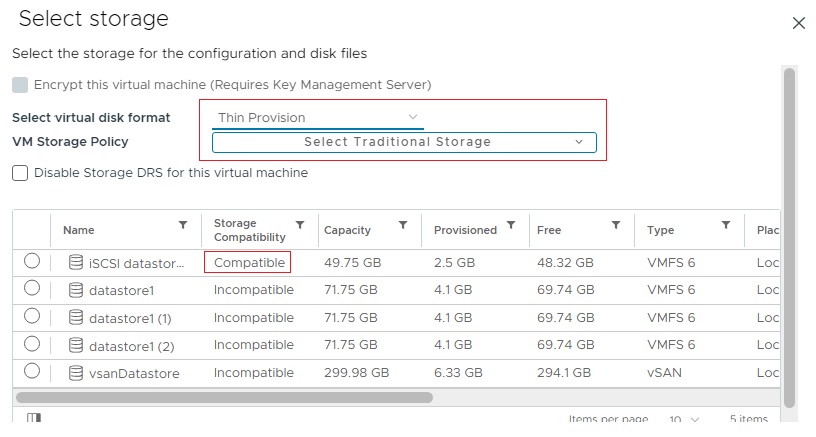This screenshot has width=816, height=437.
Task: Click the filter icon in Name column
Action: pyautogui.click(x=182, y=226)
